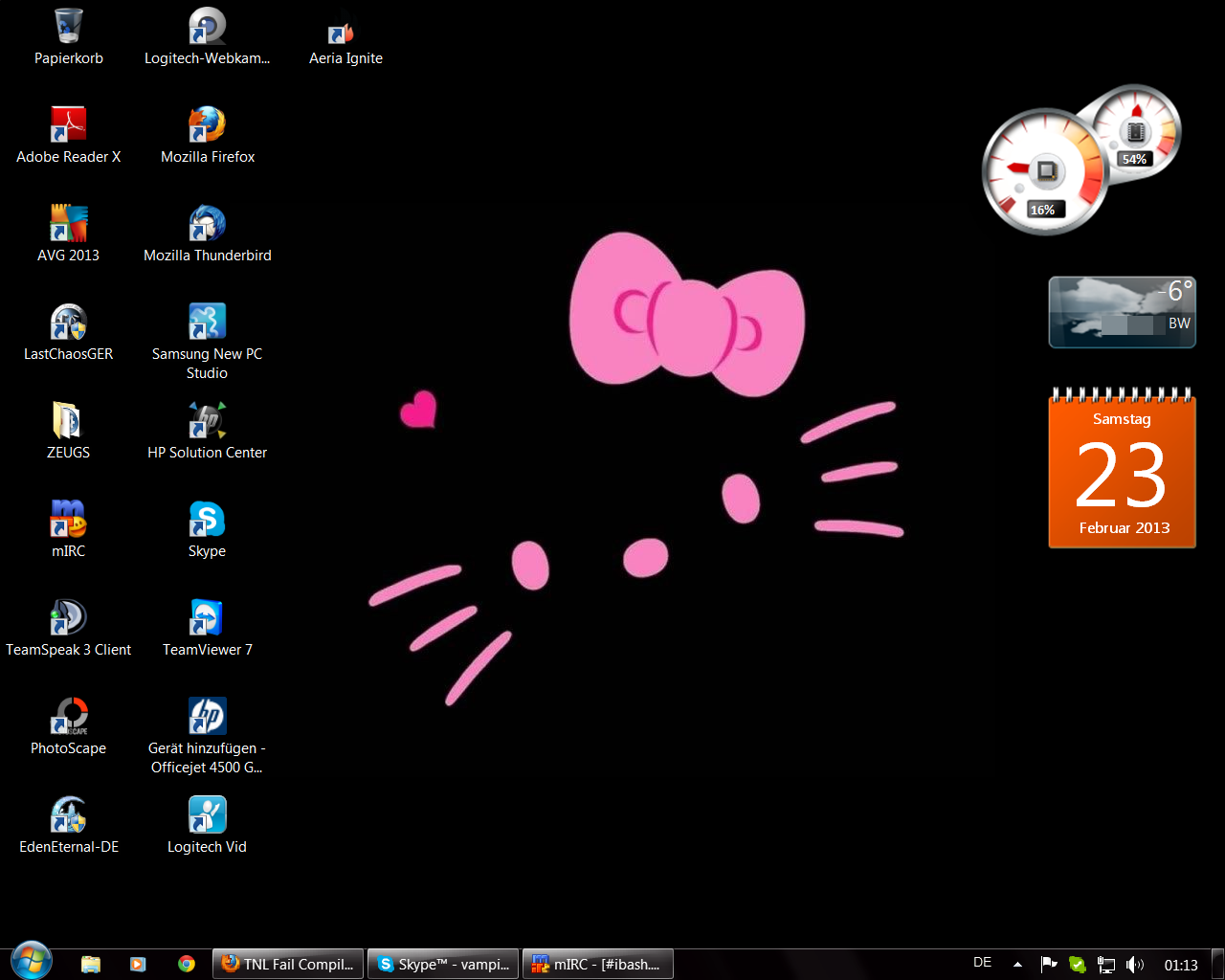Select Samsung New PC Studio shortcut
Screen dimensions: 1225x980
208,342
